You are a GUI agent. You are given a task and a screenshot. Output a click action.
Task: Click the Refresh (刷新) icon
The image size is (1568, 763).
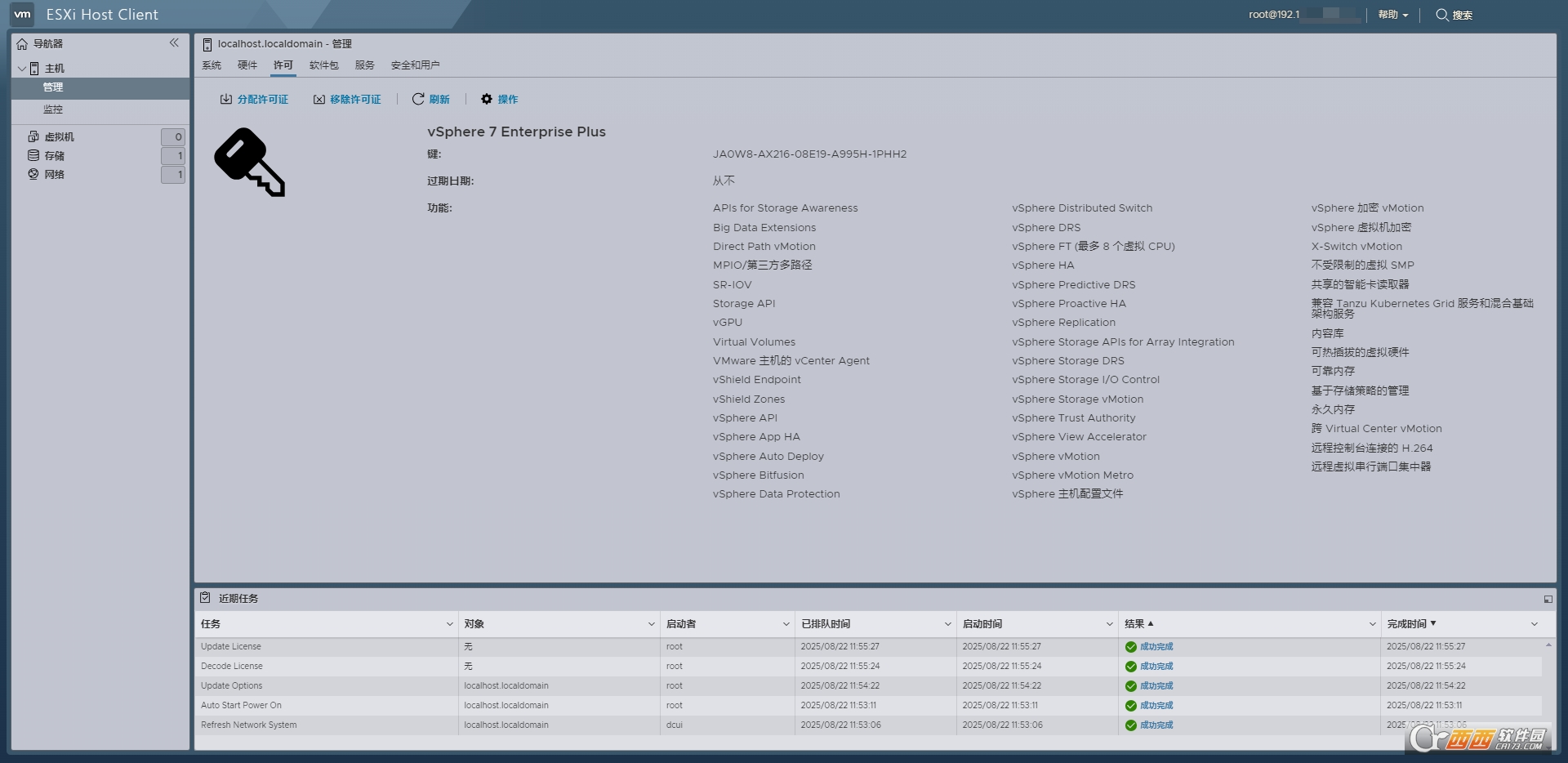pos(418,100)
